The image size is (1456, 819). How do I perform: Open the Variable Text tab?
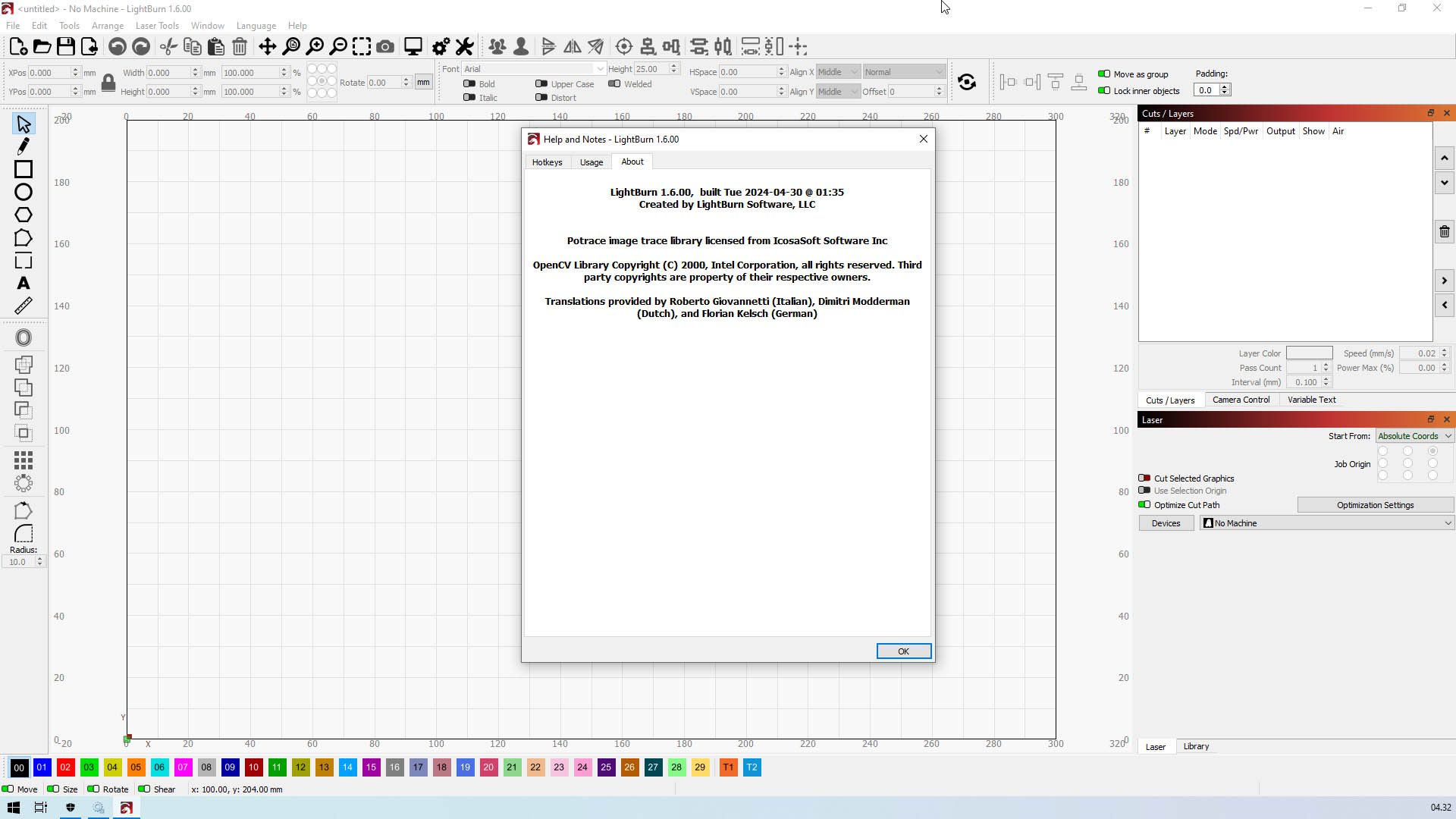(x=1311, y=400)
